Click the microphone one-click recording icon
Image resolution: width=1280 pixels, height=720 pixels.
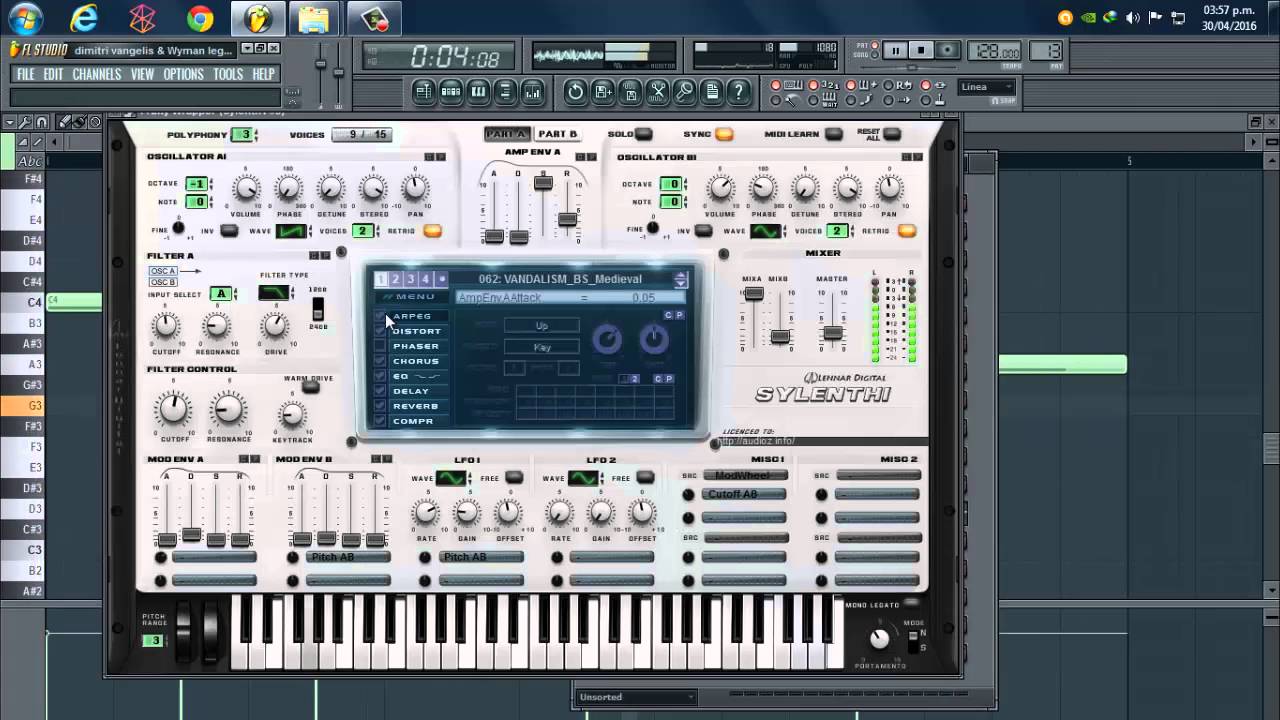684,92
